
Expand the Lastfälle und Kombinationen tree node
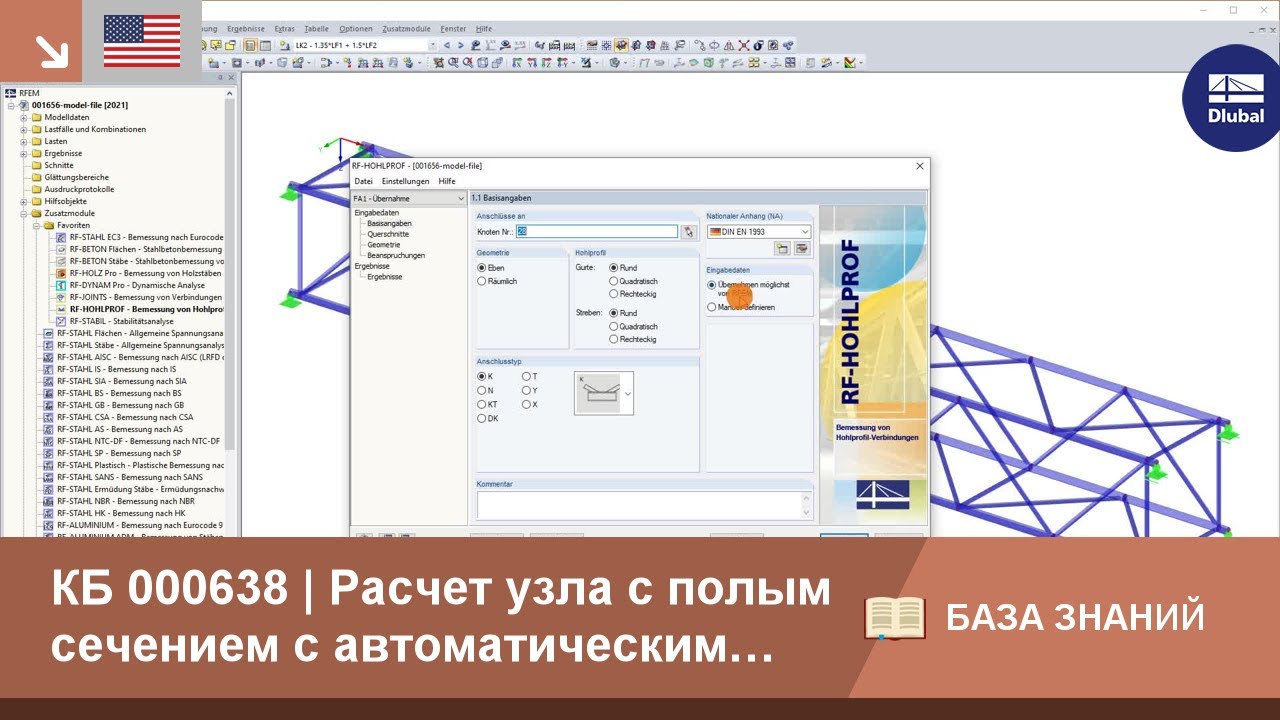coord(23,129)
